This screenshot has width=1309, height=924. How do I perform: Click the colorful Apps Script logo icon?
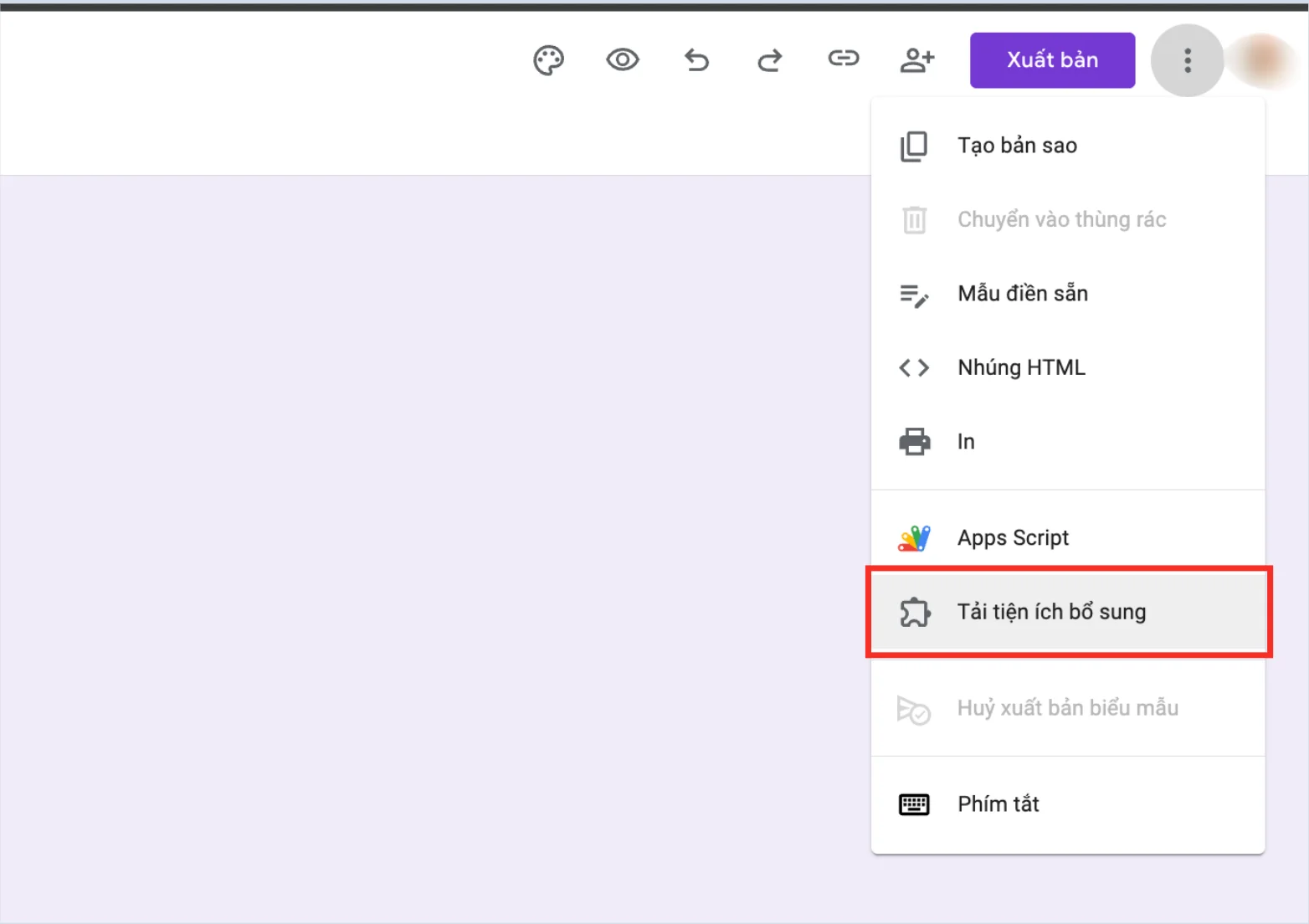tap(914, 538)
